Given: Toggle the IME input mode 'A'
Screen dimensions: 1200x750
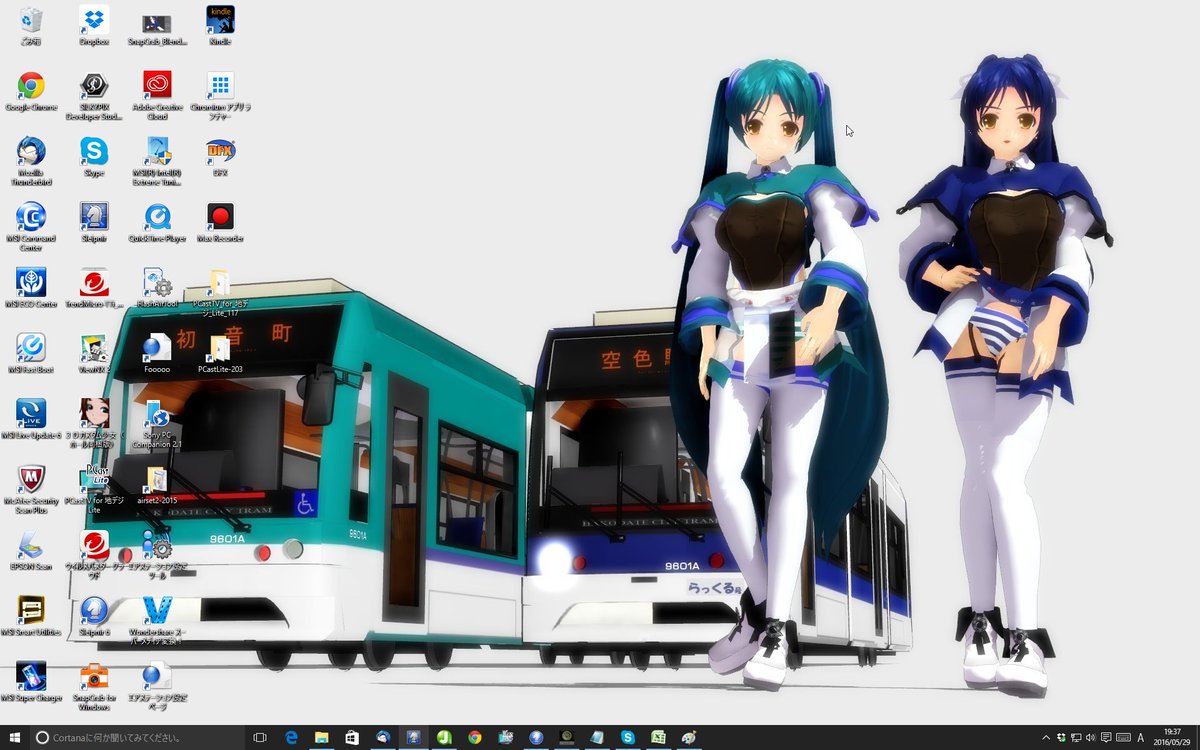Looking at the screenshot, I should [x=1141, y=737].
